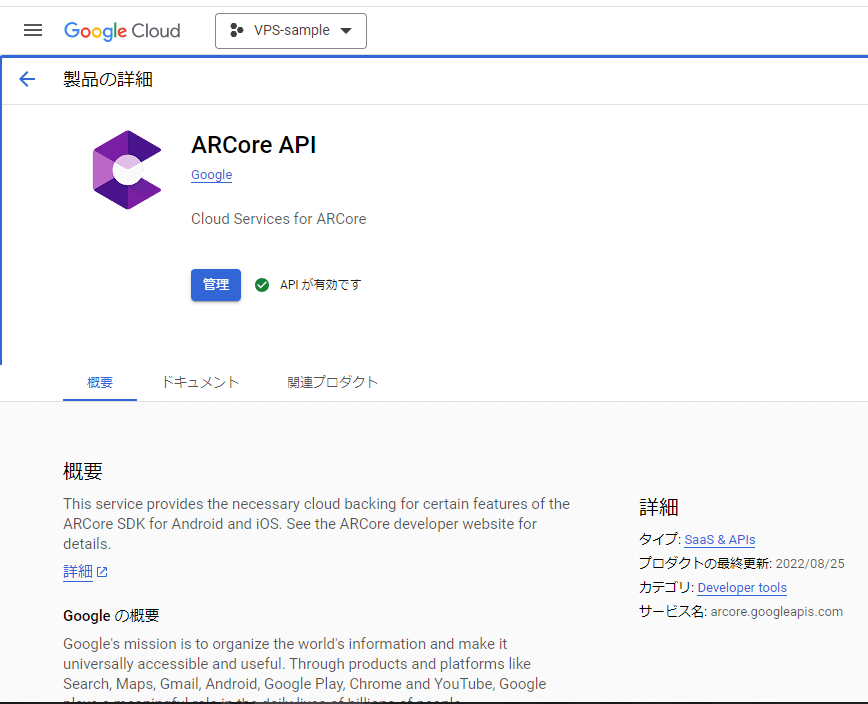Switch to the ドキュメント tab
The image size is (868, 704).
click(199, 382)
